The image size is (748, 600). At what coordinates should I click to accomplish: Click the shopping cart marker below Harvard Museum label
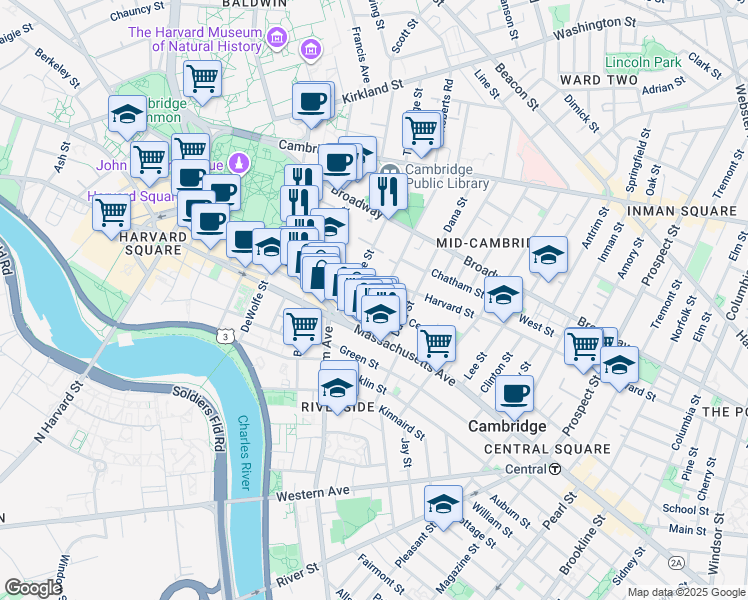click(202, 80)
